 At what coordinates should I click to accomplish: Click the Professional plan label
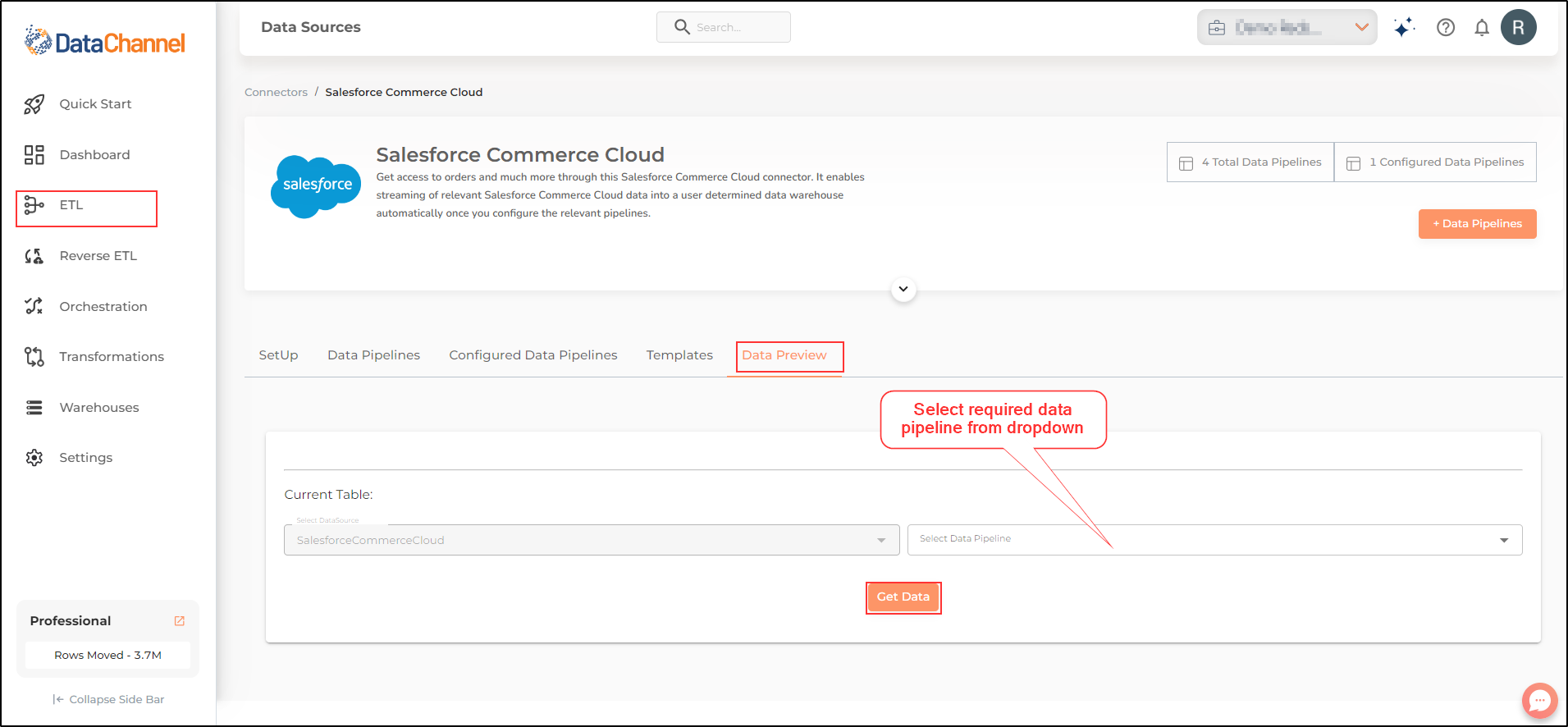(x=71, y=621)
